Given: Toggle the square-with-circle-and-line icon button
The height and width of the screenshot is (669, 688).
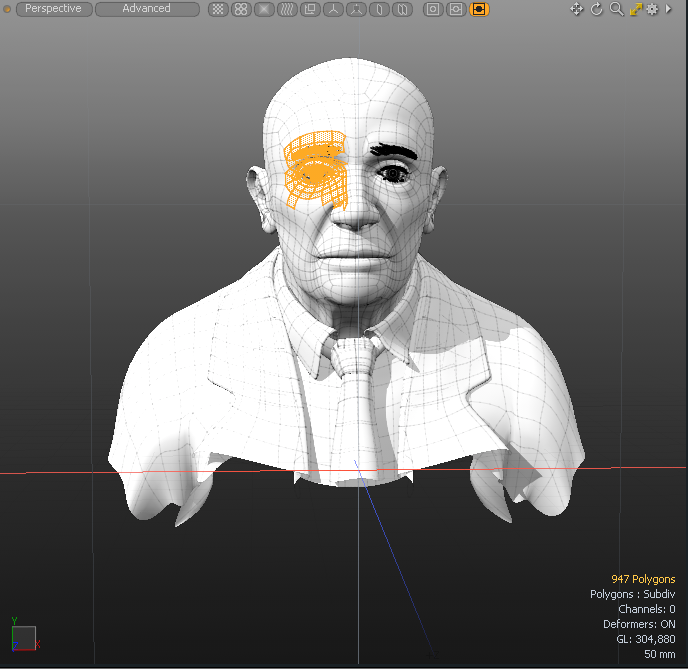Looking at the screenshot, I should pyautogui.click(x=456, y=9).
